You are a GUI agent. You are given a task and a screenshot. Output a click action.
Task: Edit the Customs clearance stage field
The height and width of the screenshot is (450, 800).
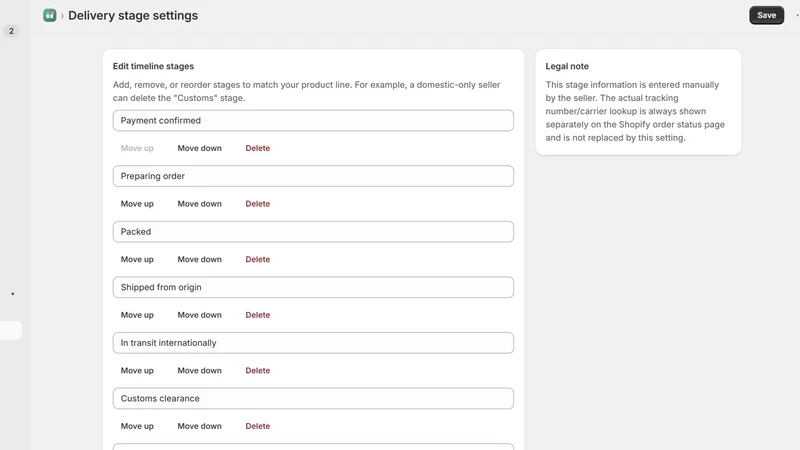click(313, 398)
